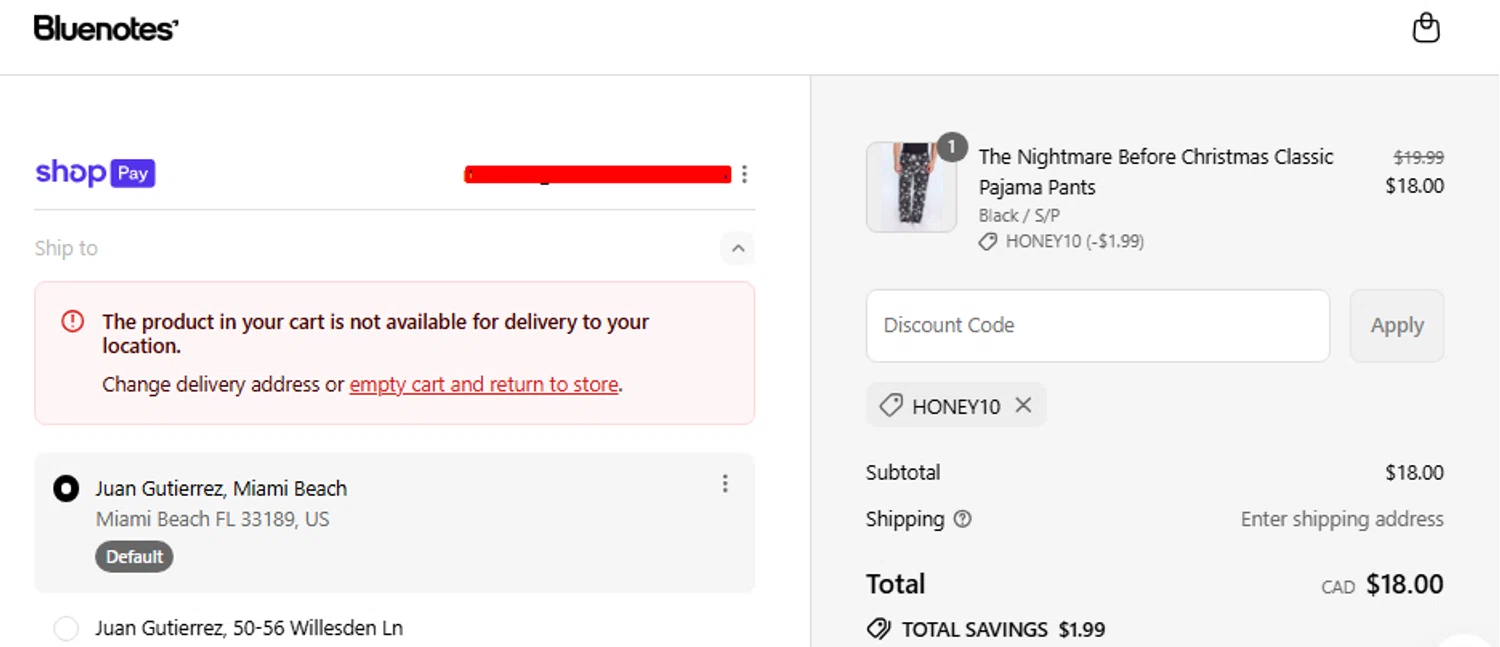Collapse the Ship to section

point(737,248)
